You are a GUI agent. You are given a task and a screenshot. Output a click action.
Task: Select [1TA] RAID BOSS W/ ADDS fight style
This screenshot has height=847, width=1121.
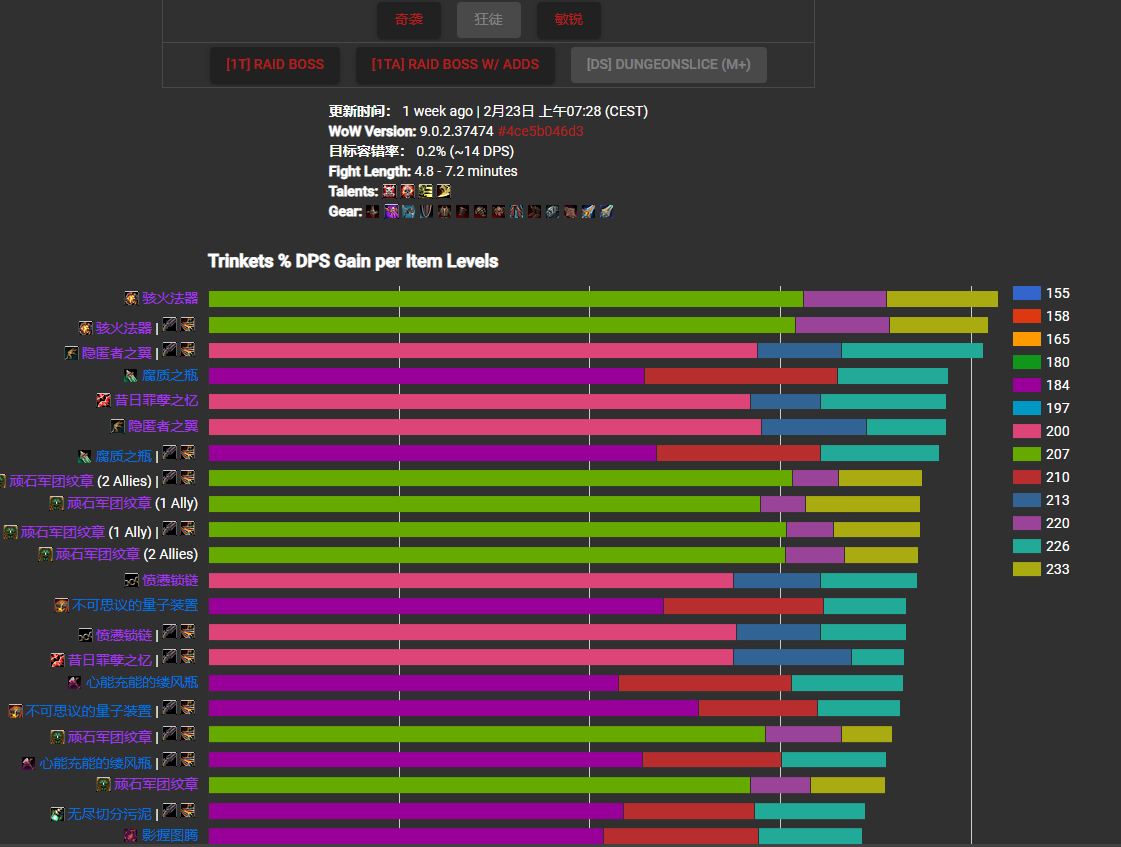455,65
